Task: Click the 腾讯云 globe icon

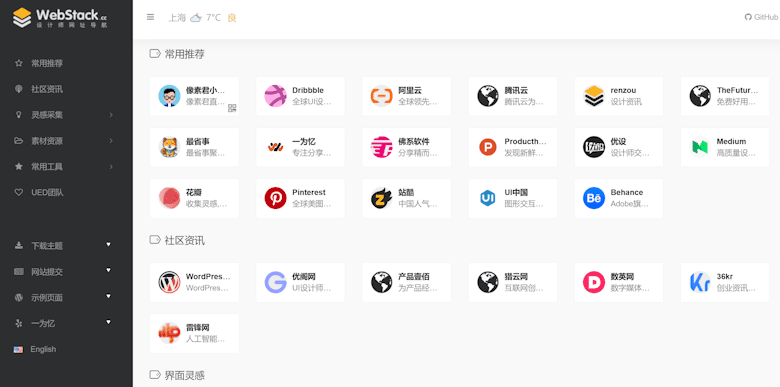Action: pyautogui.click(x=488, y=96)
